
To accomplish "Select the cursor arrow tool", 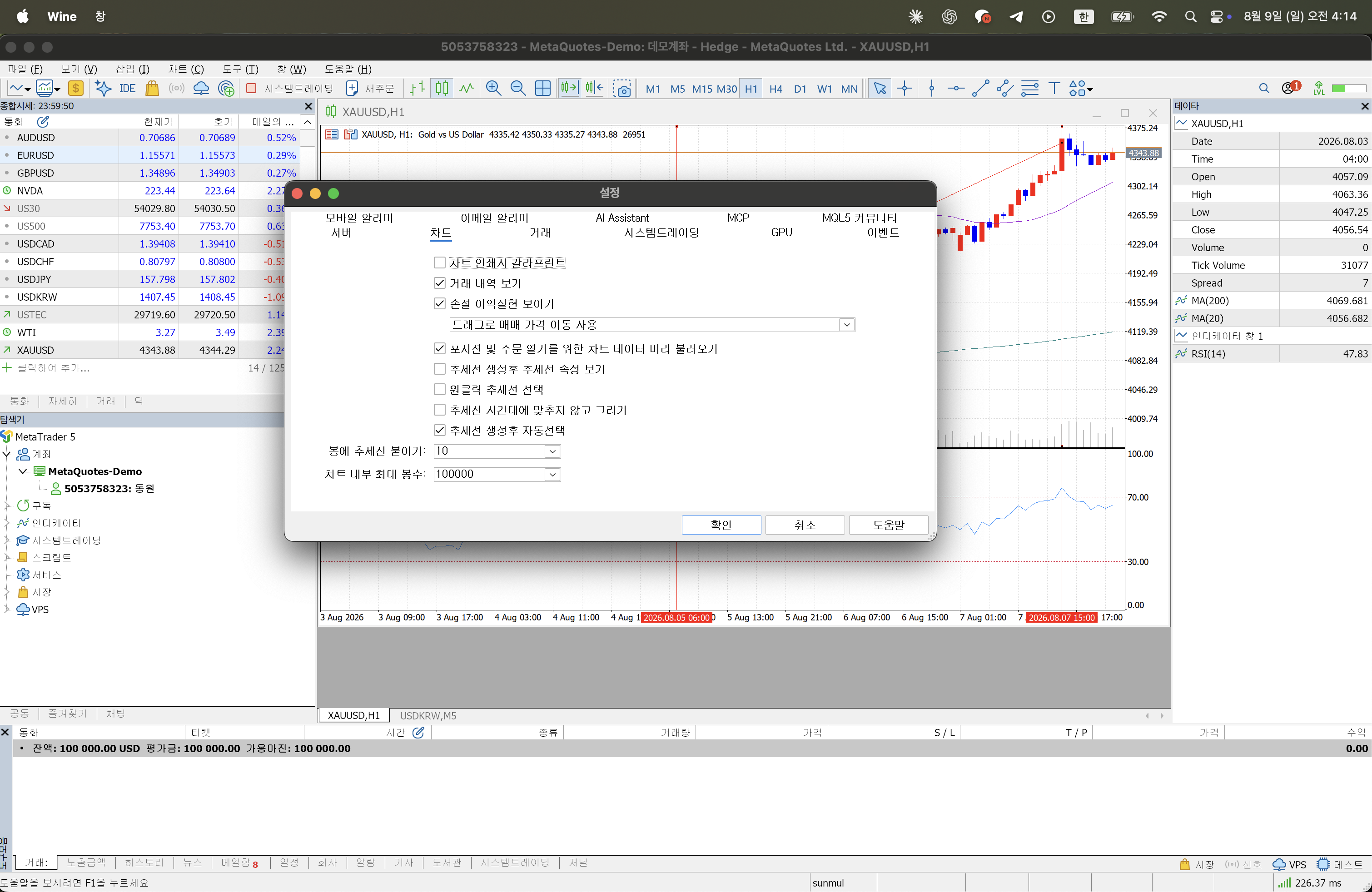I will [x=880, y=88].
